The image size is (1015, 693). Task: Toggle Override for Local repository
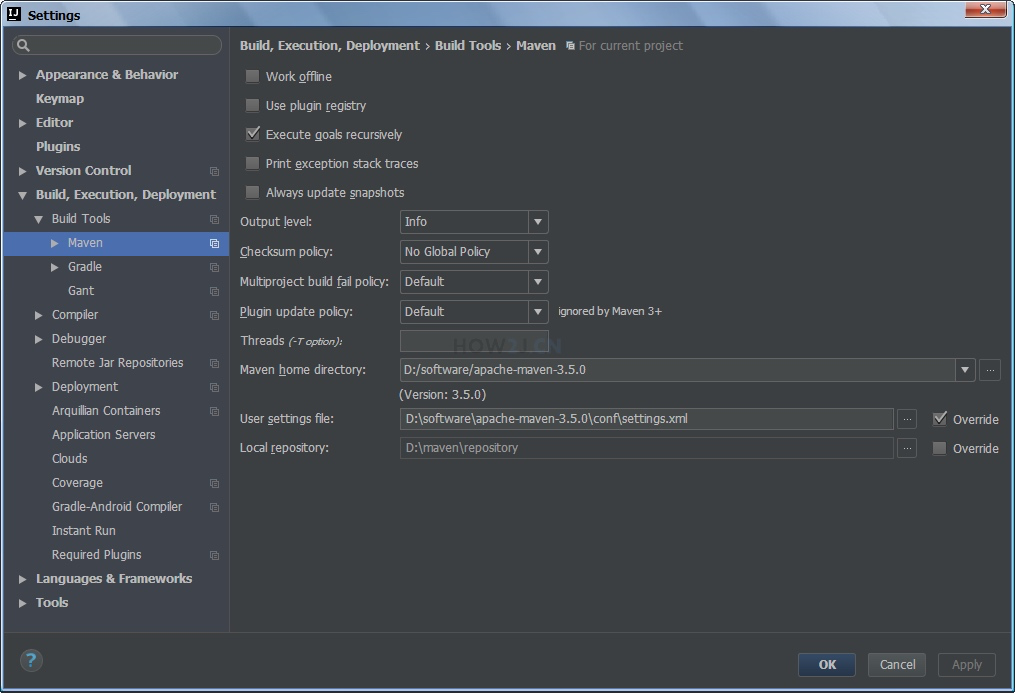point(939,448)
